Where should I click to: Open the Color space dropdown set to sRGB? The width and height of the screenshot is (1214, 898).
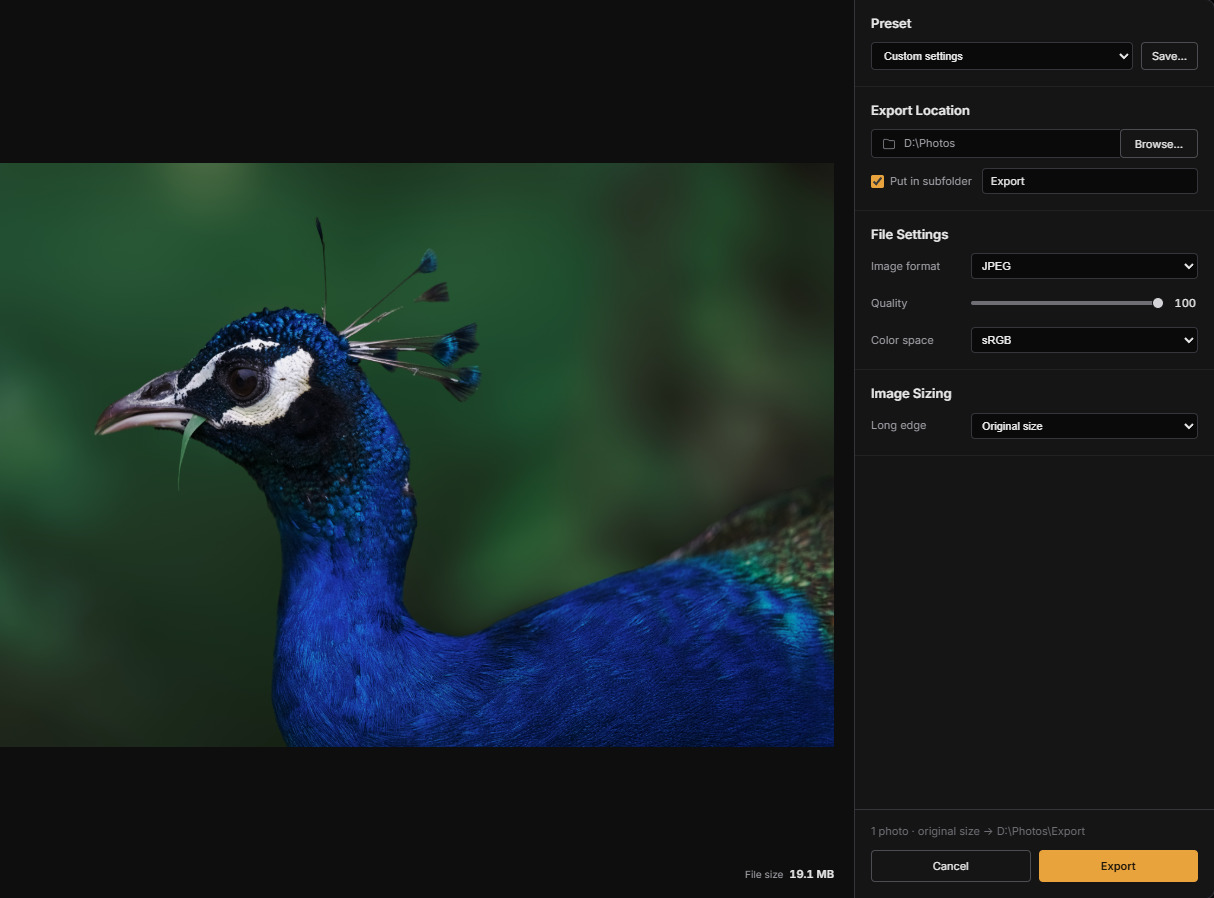point(1084,340)
